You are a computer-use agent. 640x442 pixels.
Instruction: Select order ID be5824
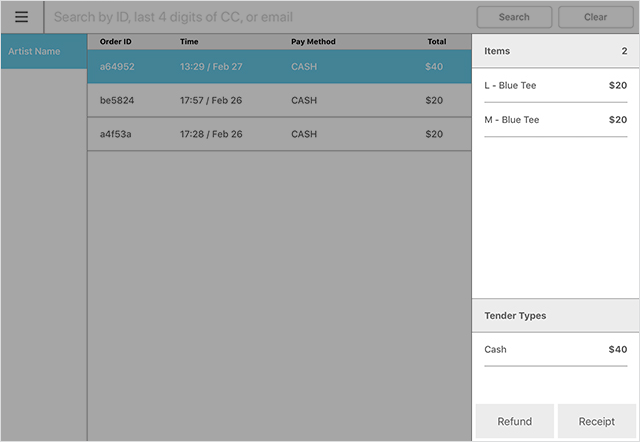[117, 101]
